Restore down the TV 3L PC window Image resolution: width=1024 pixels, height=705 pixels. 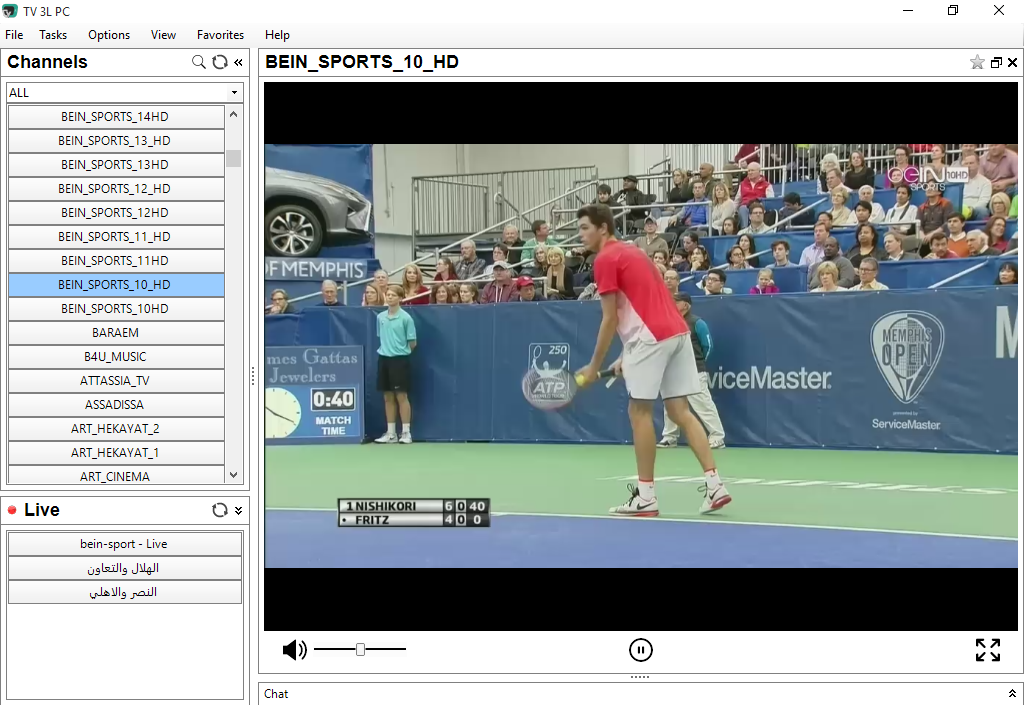click(953, 10)
